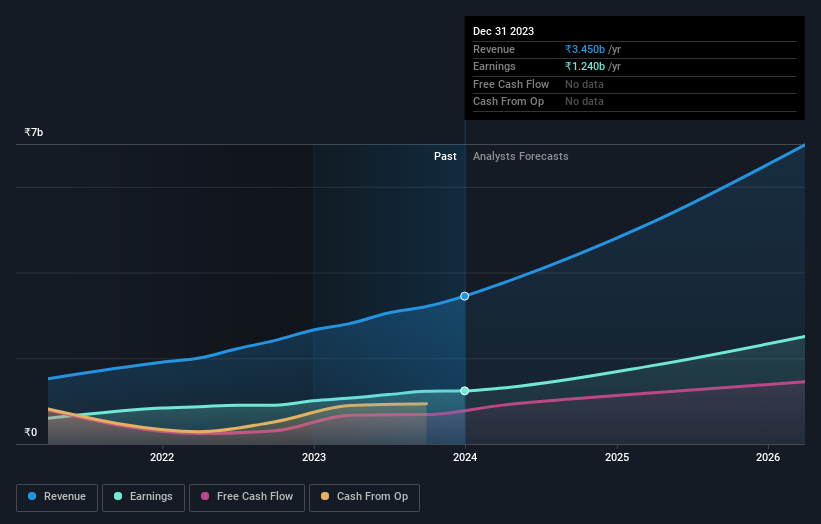Click the Cash From Op row label in tooltip
Screen dimensions: 821x524
tap(508, 102)
